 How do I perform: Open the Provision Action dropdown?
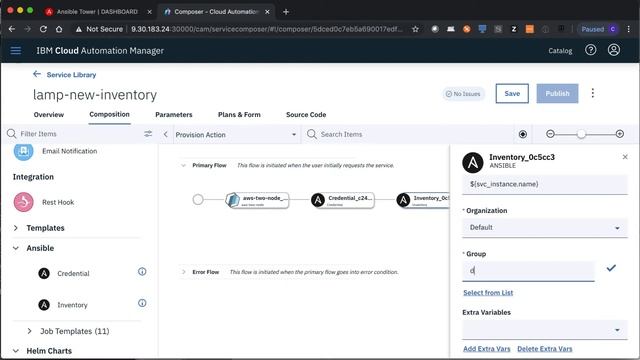point(236,134)
